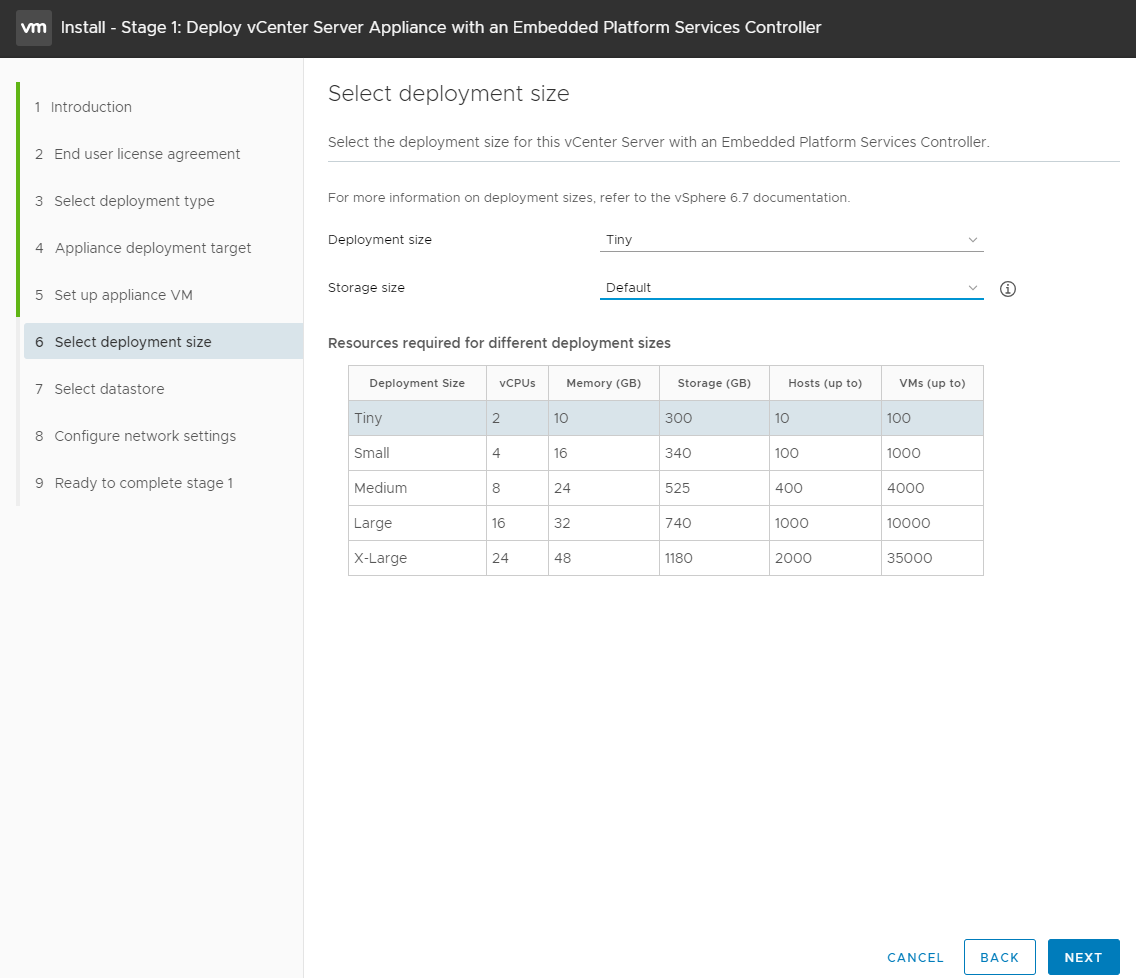Click VMs value 10000 for Large
The width and height of the screenshot is (1136, 978).
coord(909,523)
